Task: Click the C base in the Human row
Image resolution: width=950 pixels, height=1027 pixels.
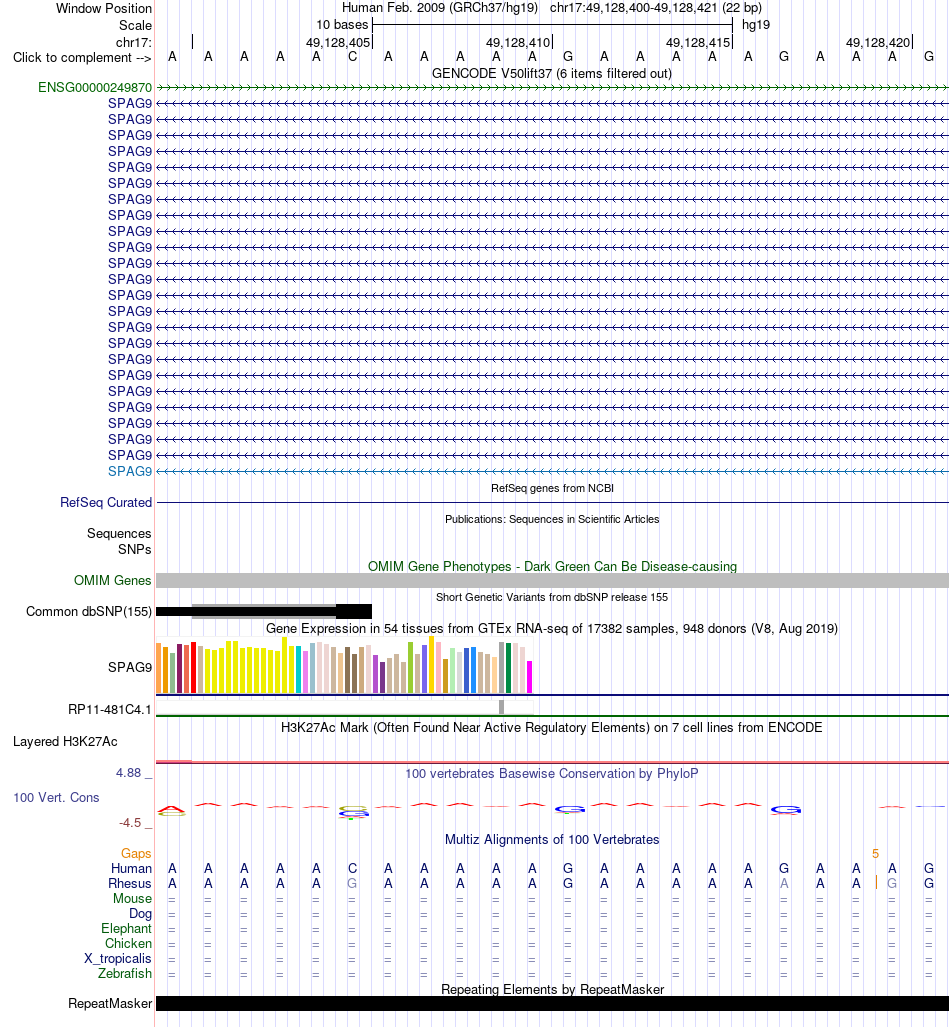Action: (x=352, y=868)
